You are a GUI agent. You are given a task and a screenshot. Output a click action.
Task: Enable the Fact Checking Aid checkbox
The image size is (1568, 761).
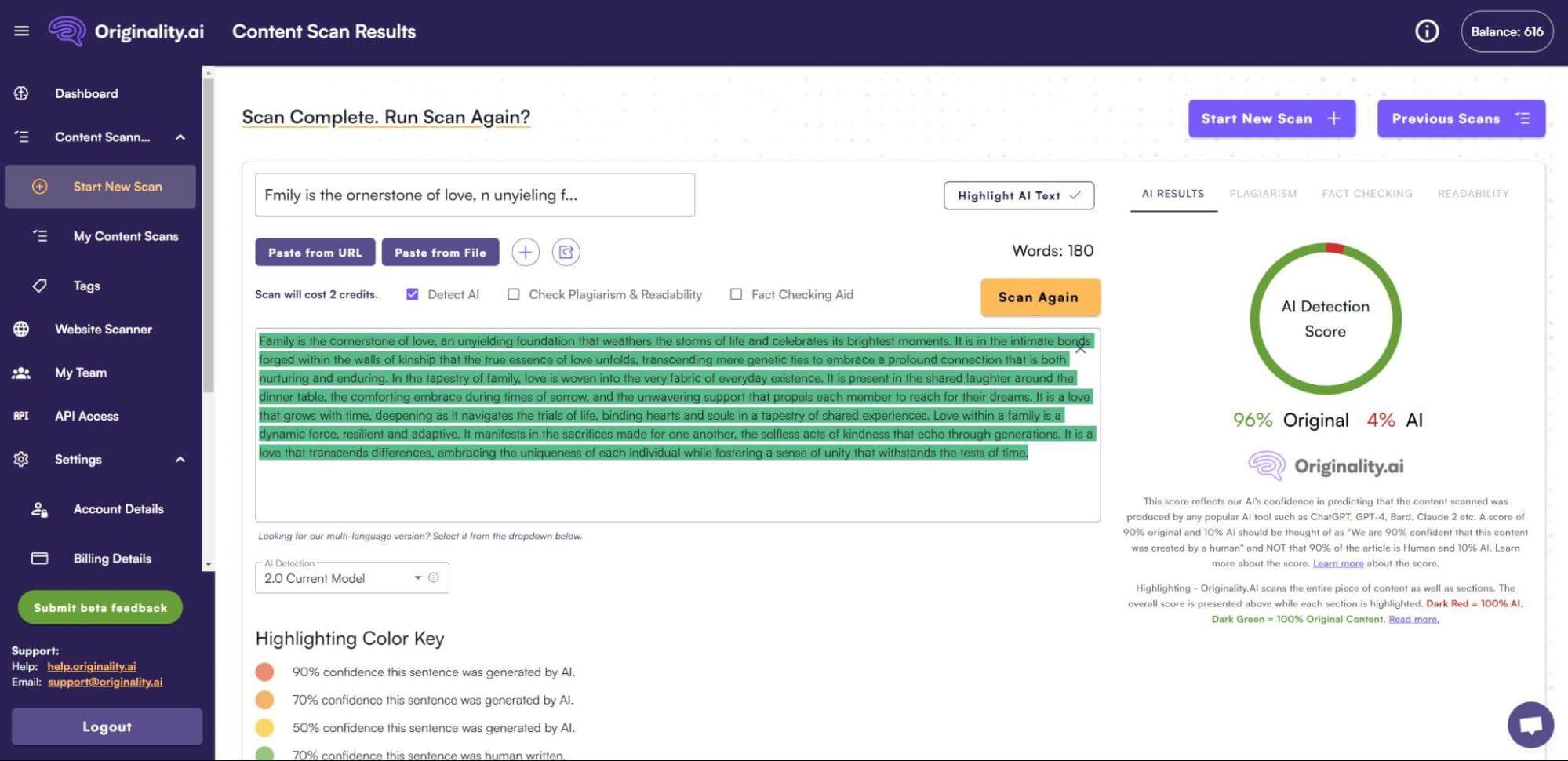click(x=736, y=294)
